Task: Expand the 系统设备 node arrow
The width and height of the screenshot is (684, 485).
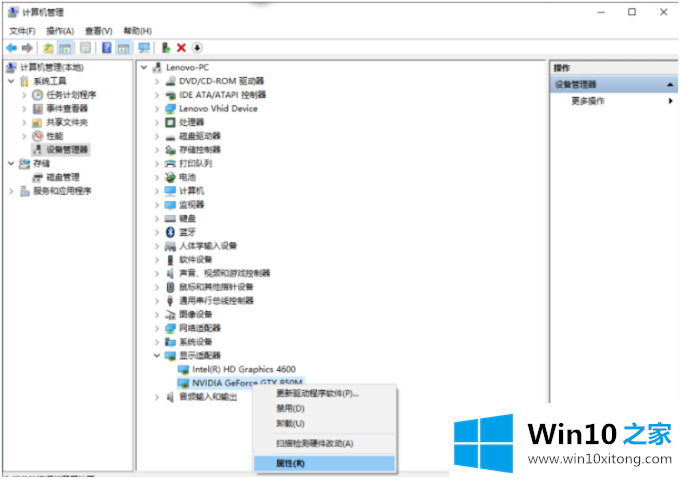Action: coord(157,342)
